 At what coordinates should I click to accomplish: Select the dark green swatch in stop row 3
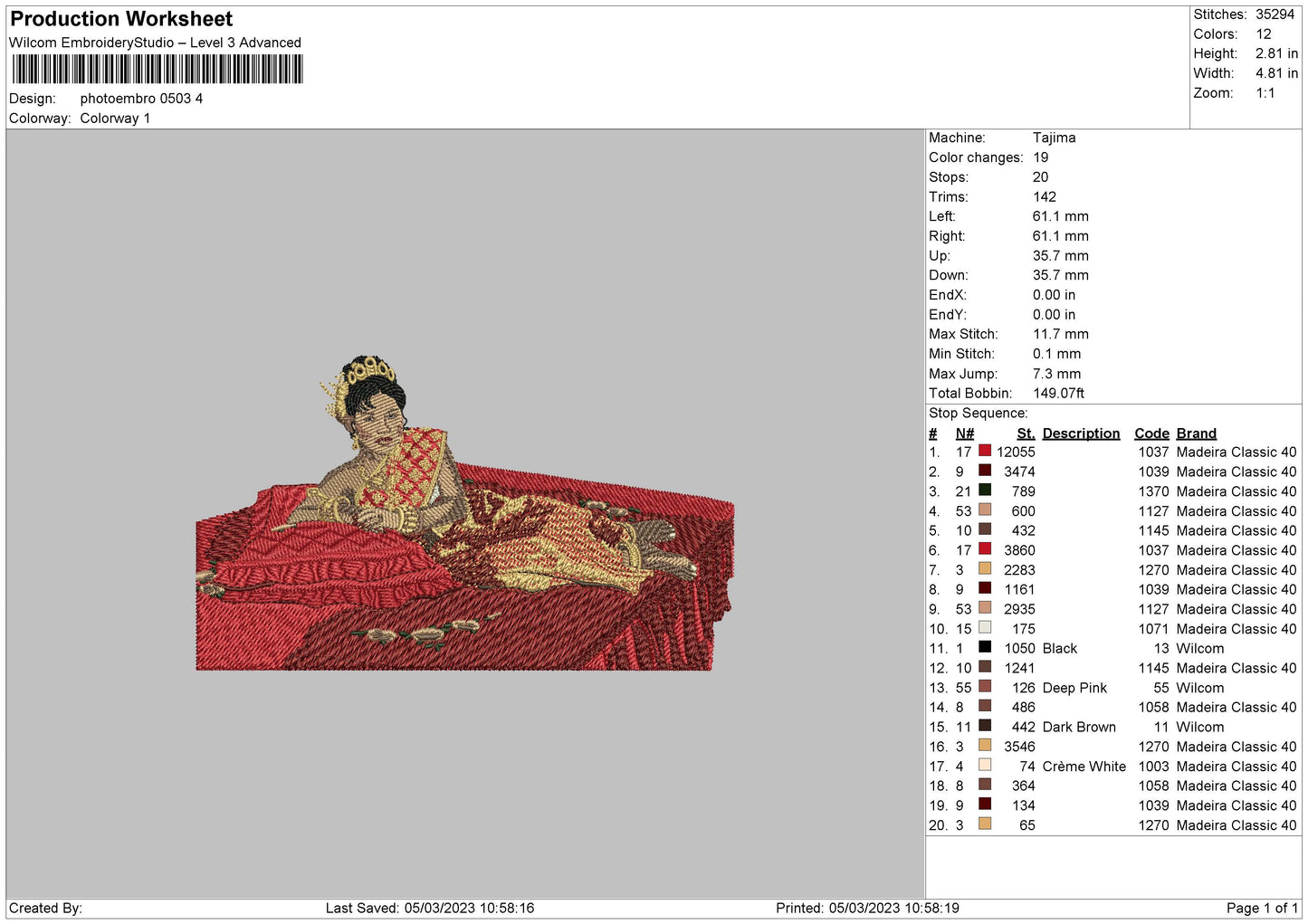[985, 490]
